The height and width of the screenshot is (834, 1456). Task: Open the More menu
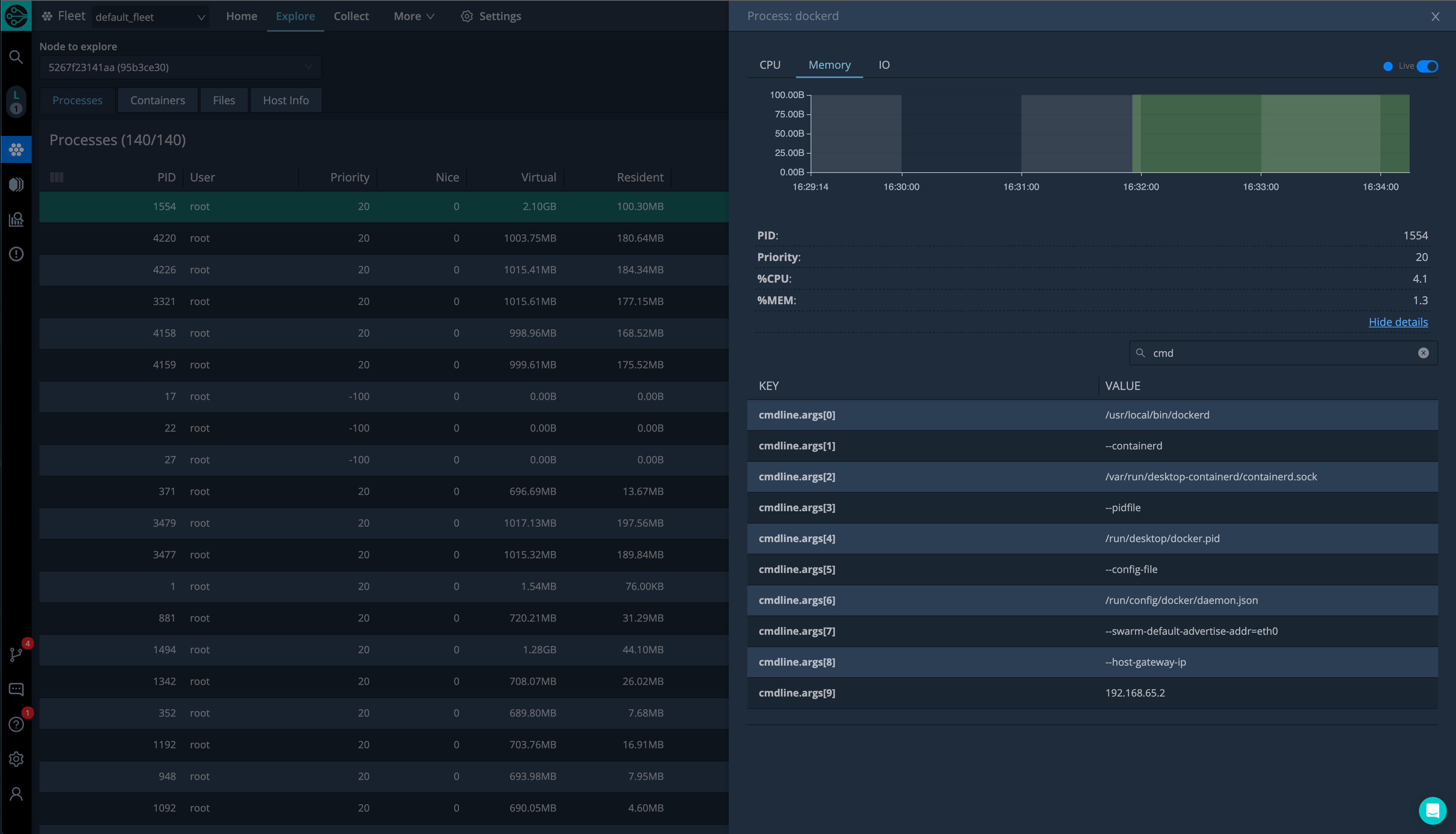(413, 16)
